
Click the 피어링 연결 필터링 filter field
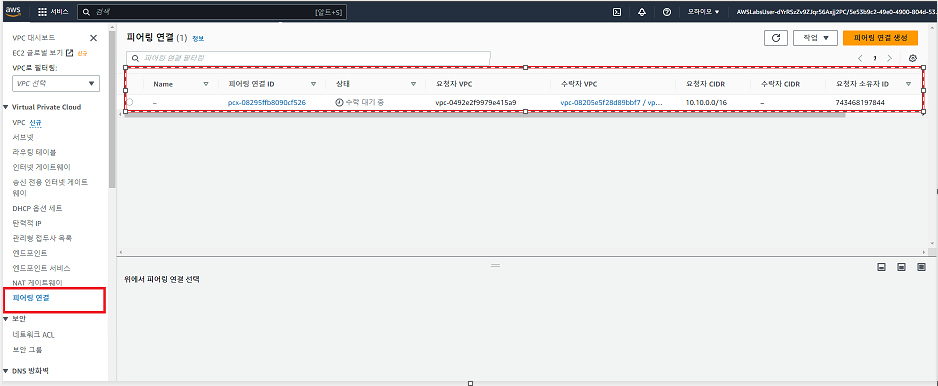point(308,58)
